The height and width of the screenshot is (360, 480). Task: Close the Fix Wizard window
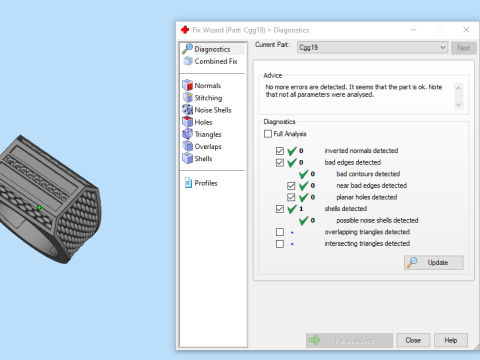click(466, 30)
